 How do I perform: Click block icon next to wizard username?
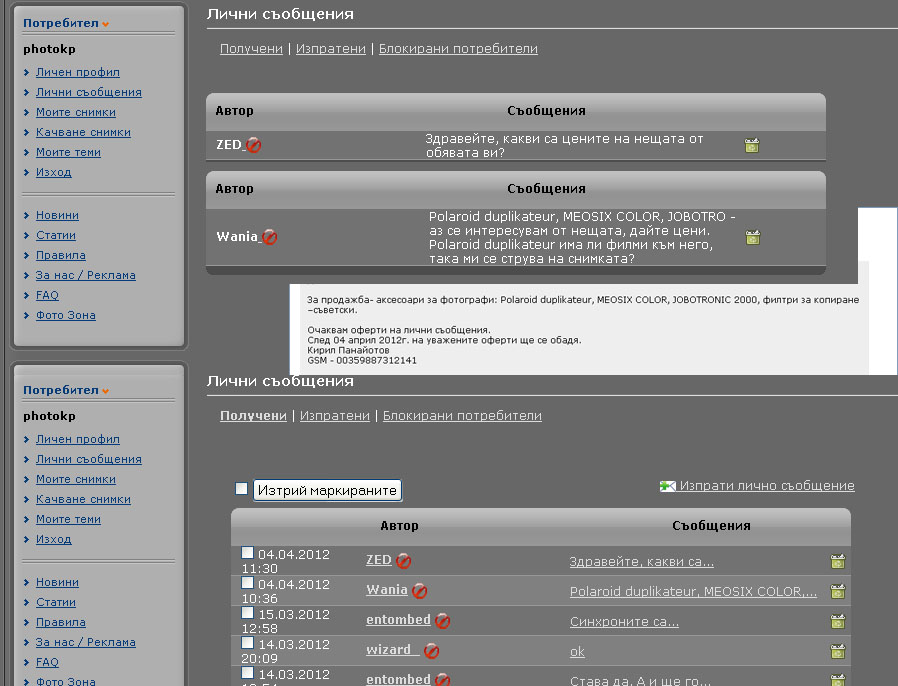(x=432, y=651)
